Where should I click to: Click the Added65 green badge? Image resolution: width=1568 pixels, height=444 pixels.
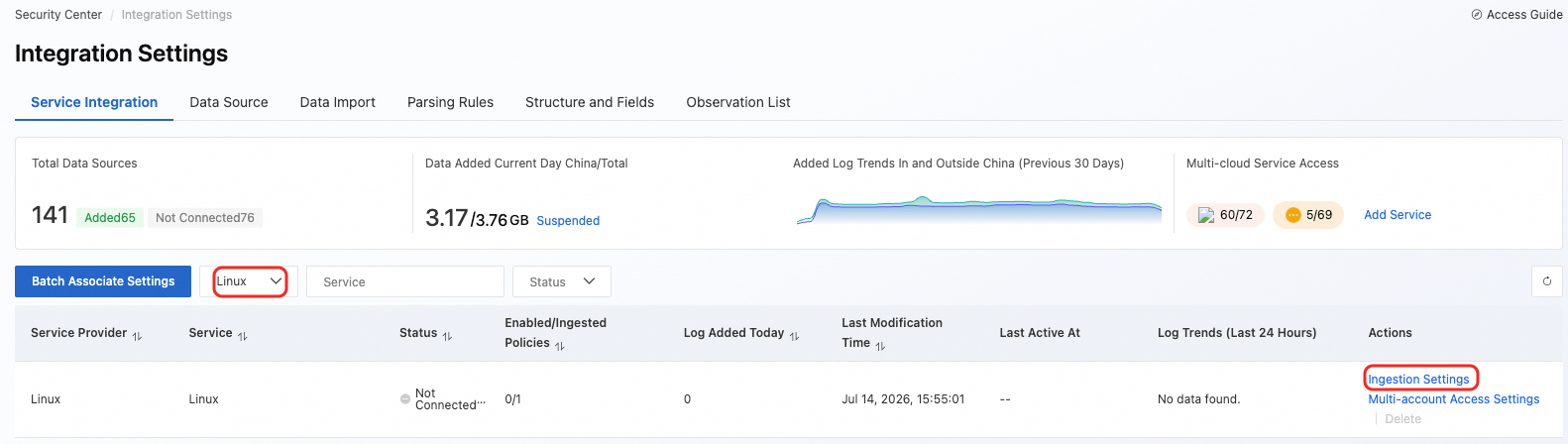[110, 218]
